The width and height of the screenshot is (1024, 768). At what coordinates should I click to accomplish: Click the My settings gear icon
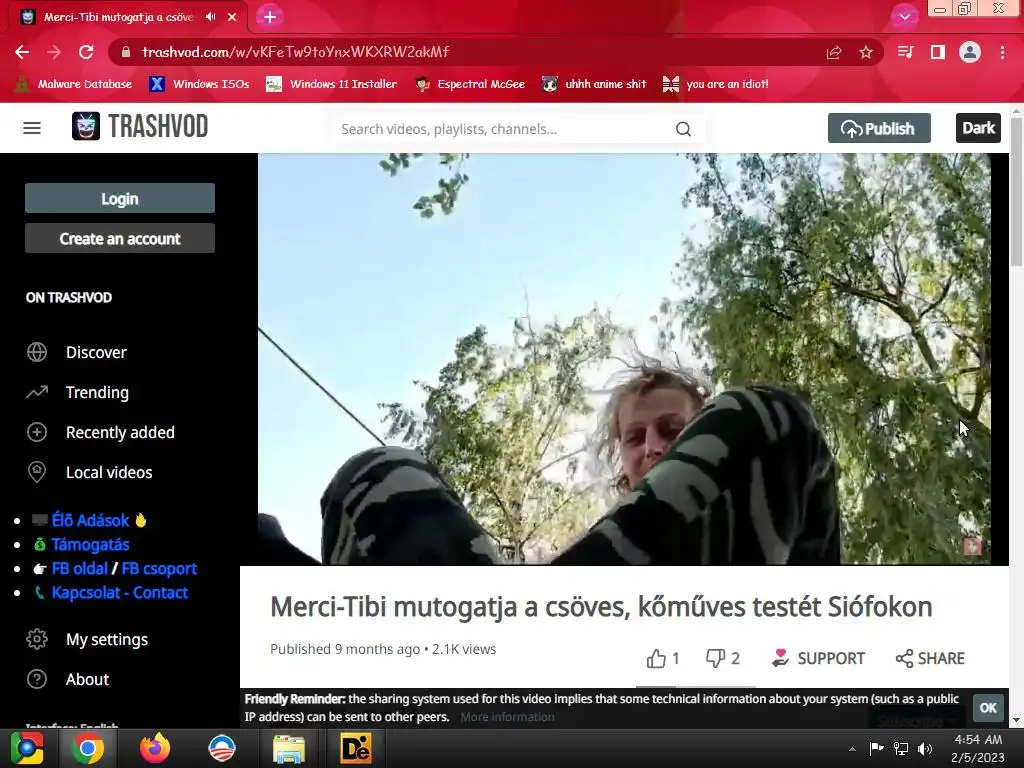[37, 639]
